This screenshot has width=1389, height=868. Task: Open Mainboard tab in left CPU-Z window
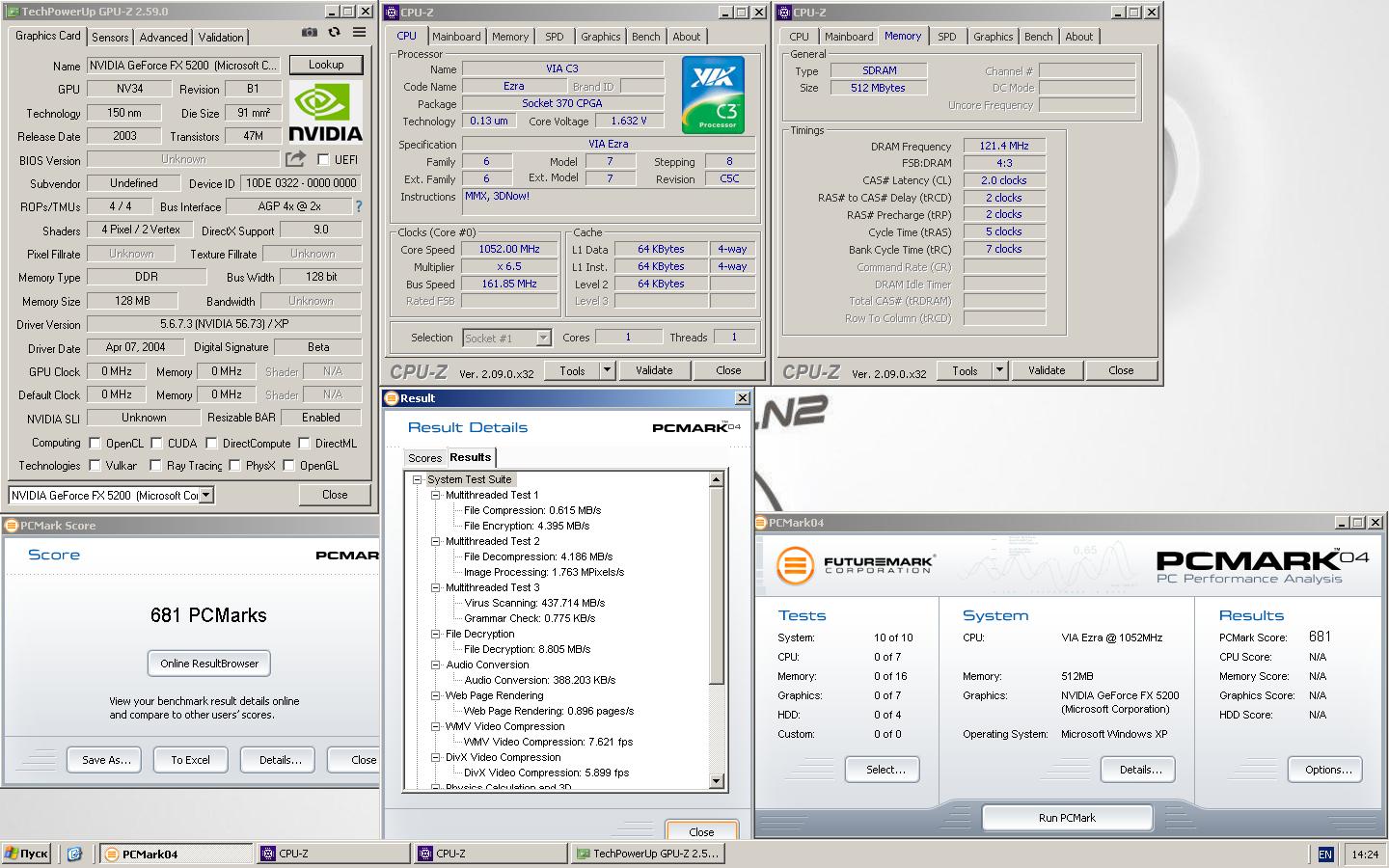point(456,37)
